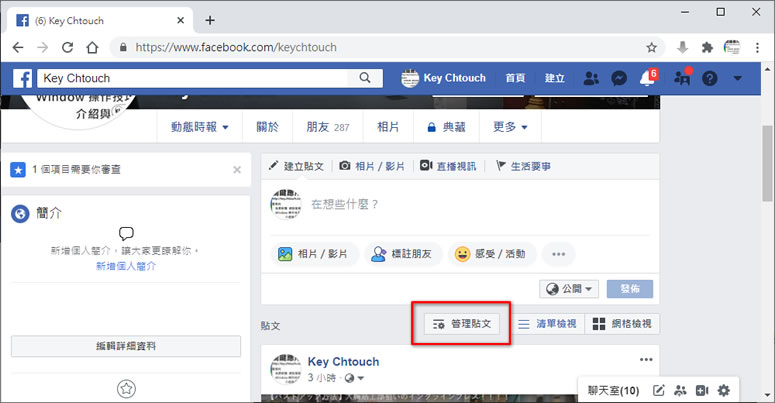The image size is (775, 403).
Task: Select 建立貼文 in composer header
Action: [x=296, y=166]
